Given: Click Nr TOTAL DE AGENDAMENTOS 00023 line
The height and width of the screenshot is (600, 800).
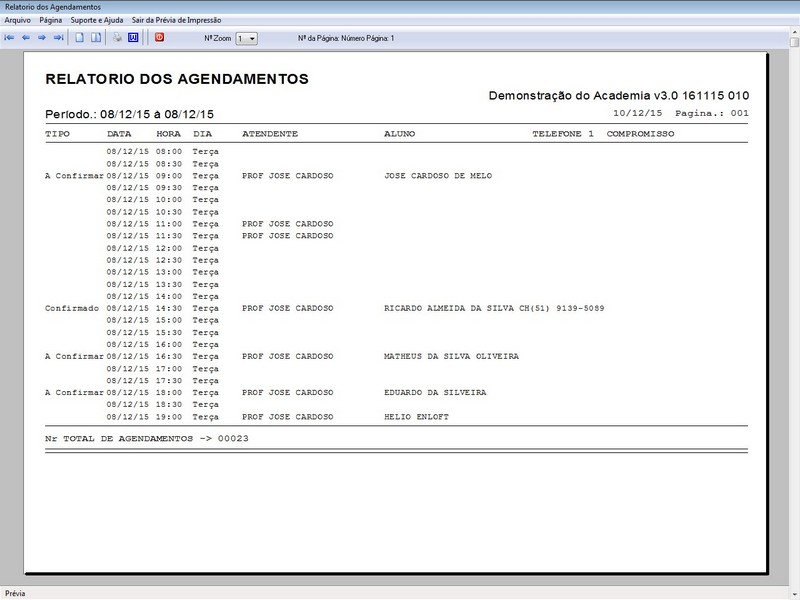Looking at the screenshot, I should [x=147, y=438].
